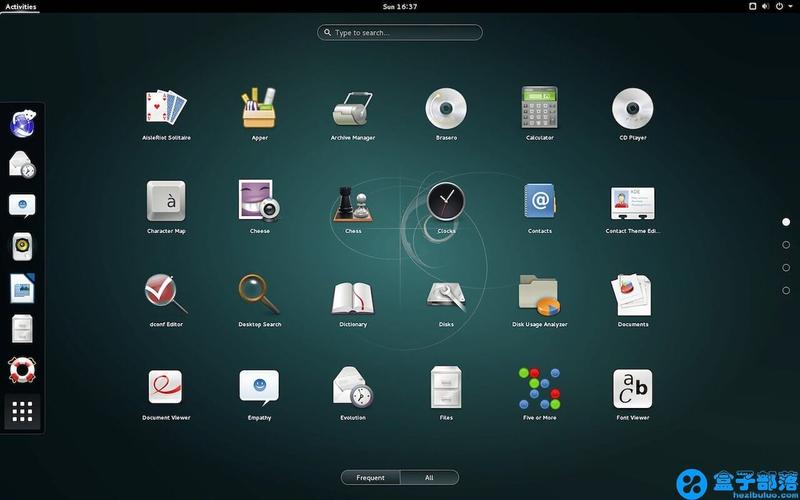Launch Brasero disc burner
The height and width of the screenshot is (500, 800).
446,114
